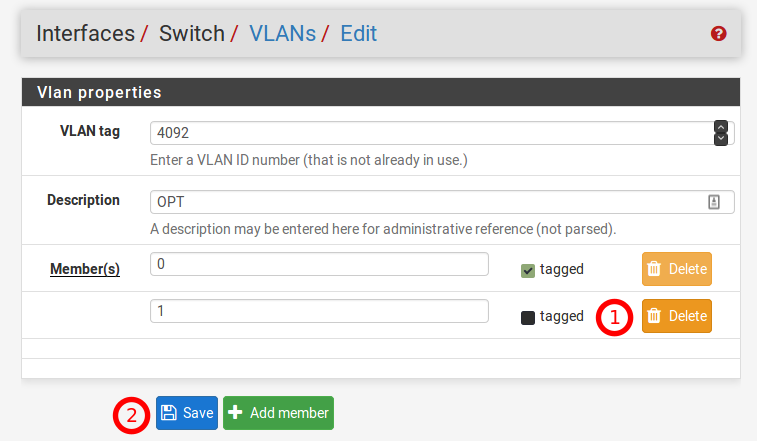Edit the member field containing 0
757x441 pixels.
click(319, 263)
